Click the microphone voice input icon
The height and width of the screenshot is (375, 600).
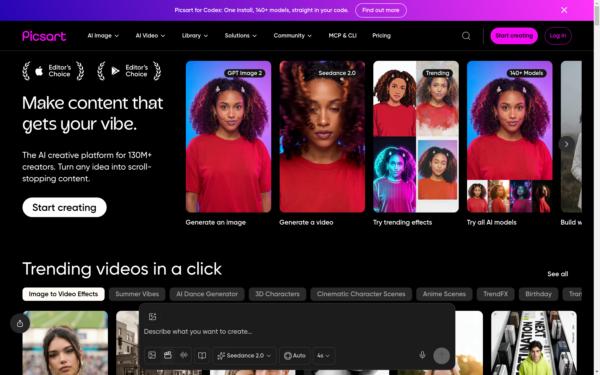tap(422, 355)
